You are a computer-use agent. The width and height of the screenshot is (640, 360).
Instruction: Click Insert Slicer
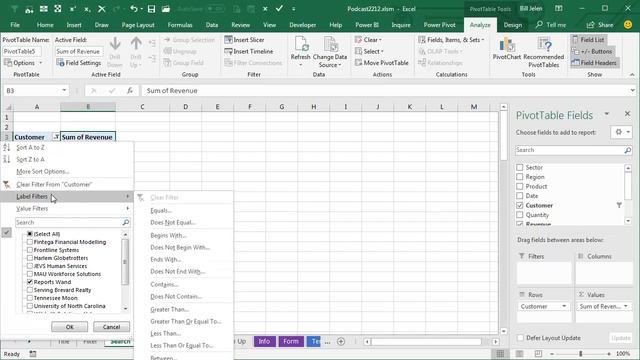[244, 40]
